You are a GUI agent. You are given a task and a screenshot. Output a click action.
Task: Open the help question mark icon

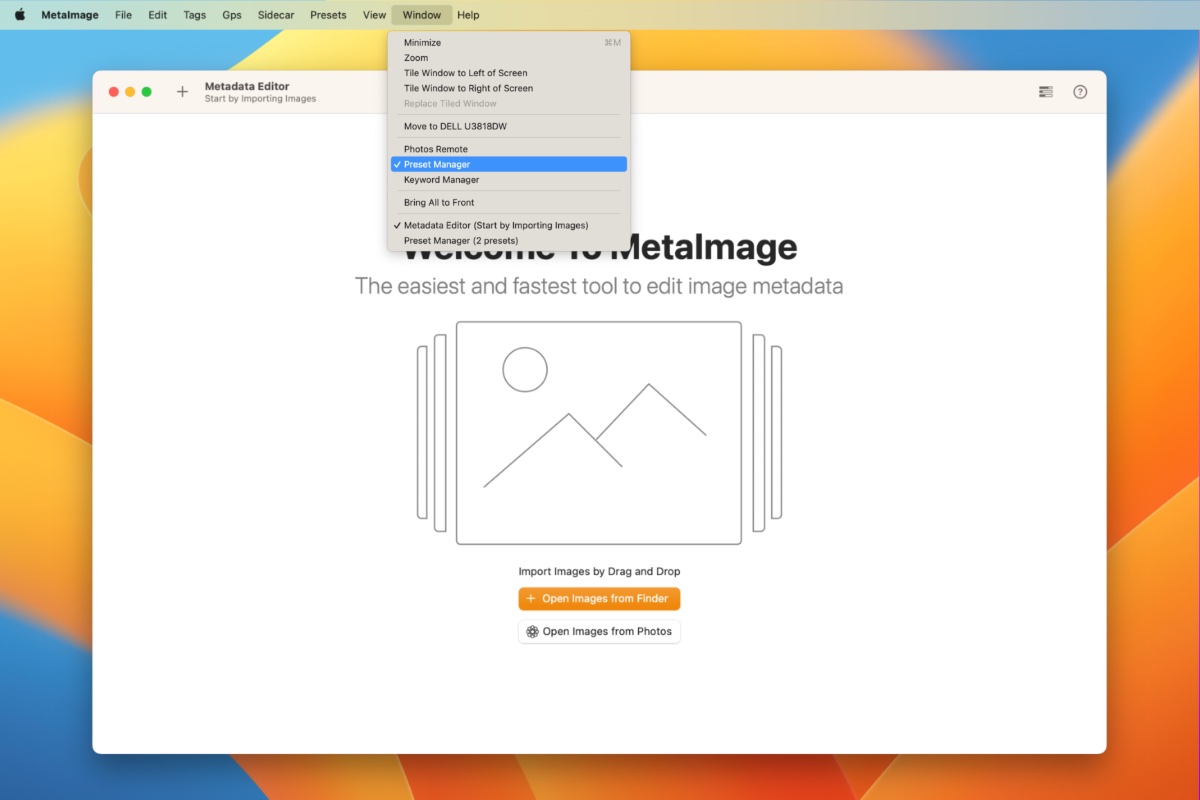coord(1080,92)
